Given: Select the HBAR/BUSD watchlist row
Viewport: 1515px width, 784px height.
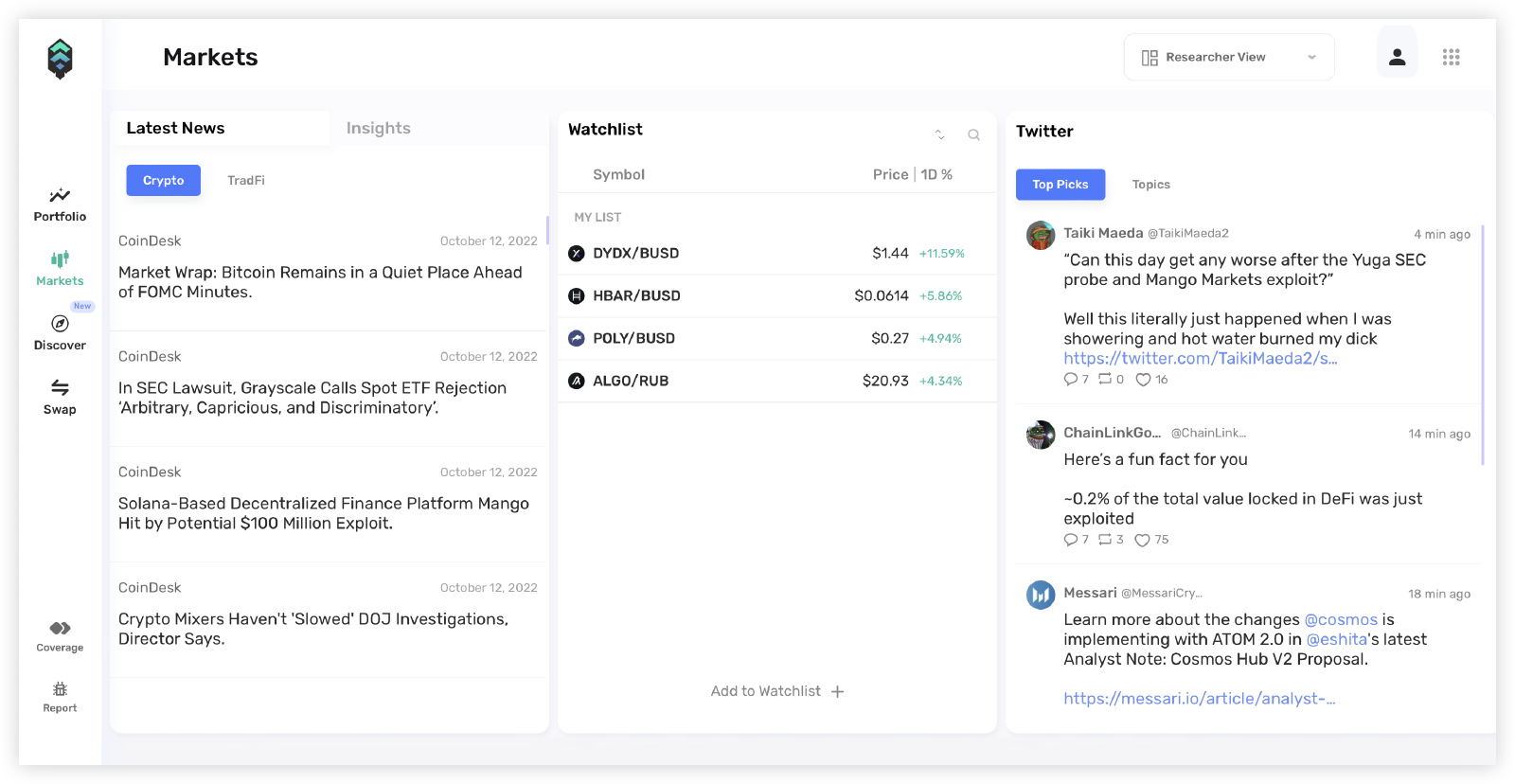Looking at the screenshot, I should 777,295.
